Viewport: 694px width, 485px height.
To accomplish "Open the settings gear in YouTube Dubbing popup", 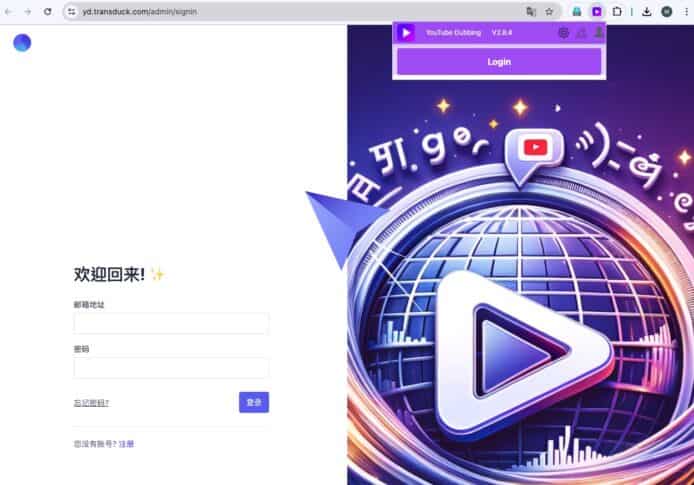I will (563, 33).
